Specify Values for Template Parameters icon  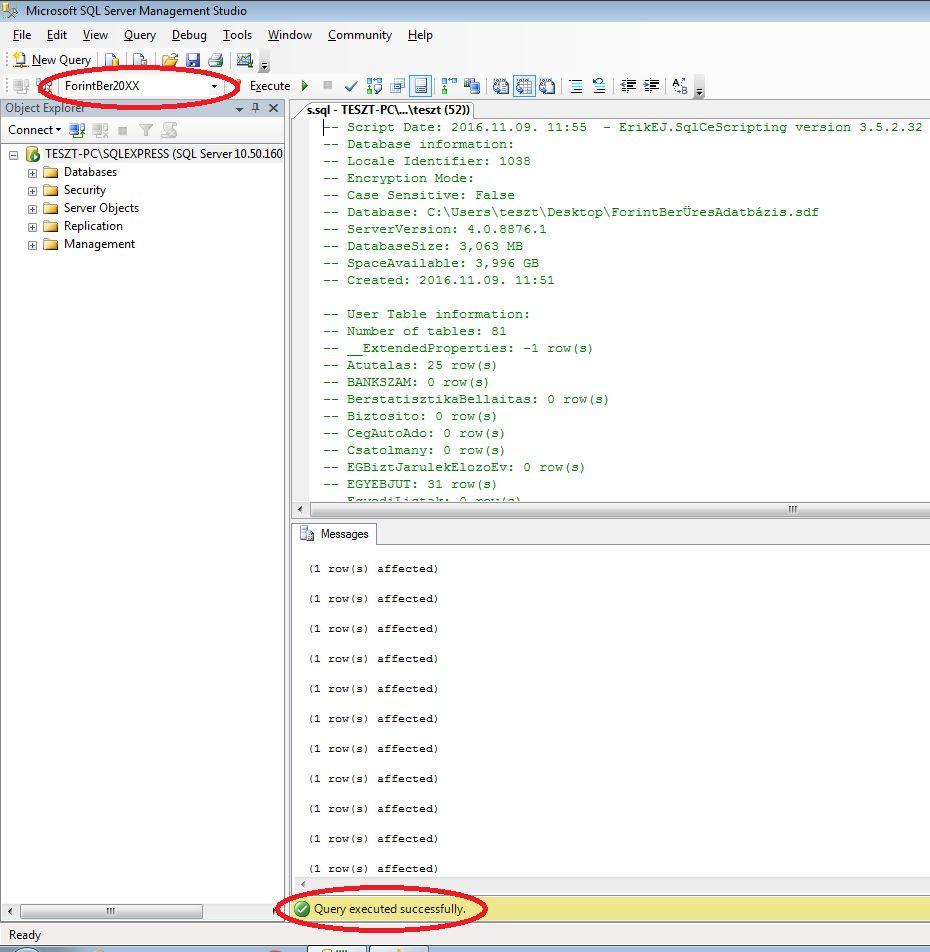pyautogui.click(x=680, y=86)
